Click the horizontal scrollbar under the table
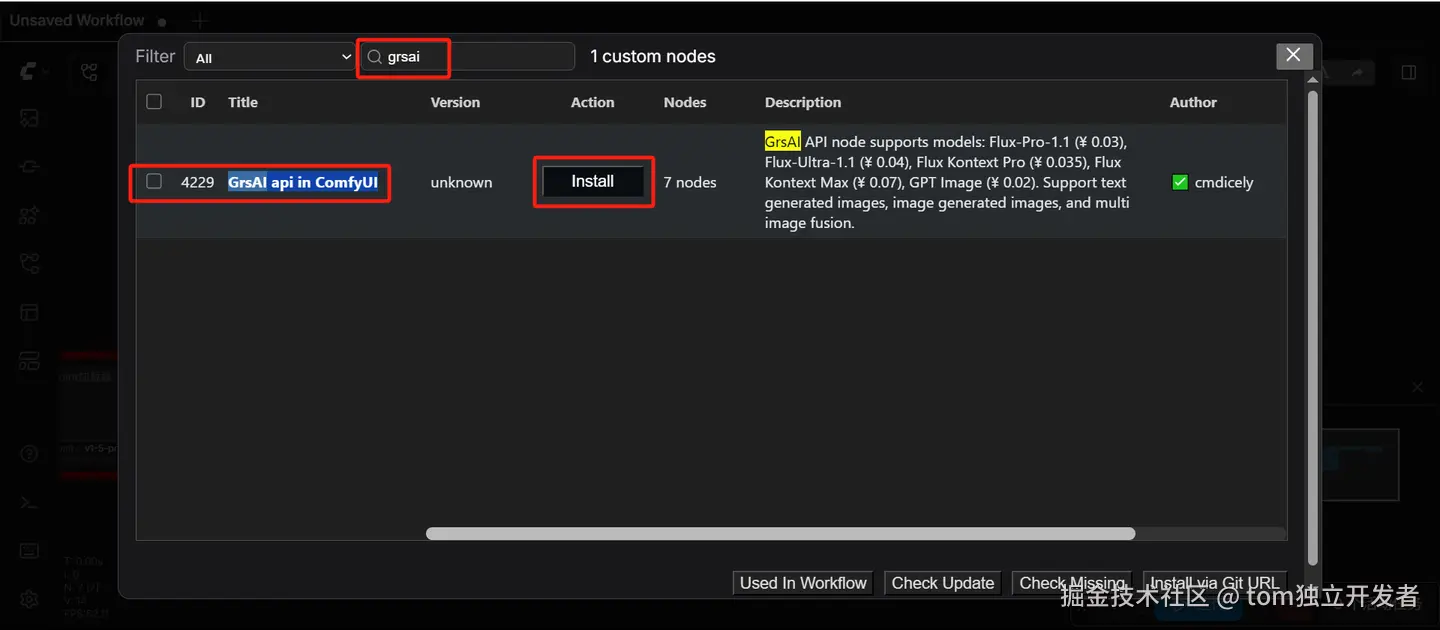This screenshot has height=630, width=1440. (780, 534)
